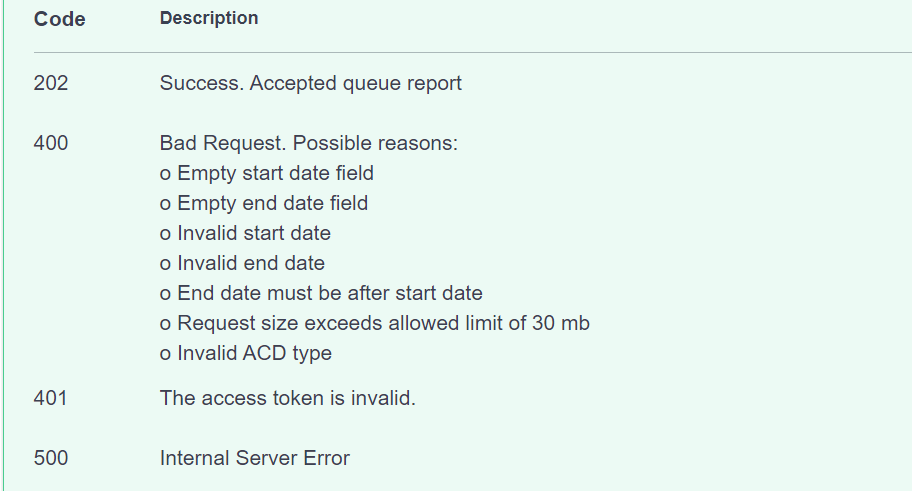Click the bullet before Invalid ACD type
Screen dimensions: 912x491
(x=165, y=354)
